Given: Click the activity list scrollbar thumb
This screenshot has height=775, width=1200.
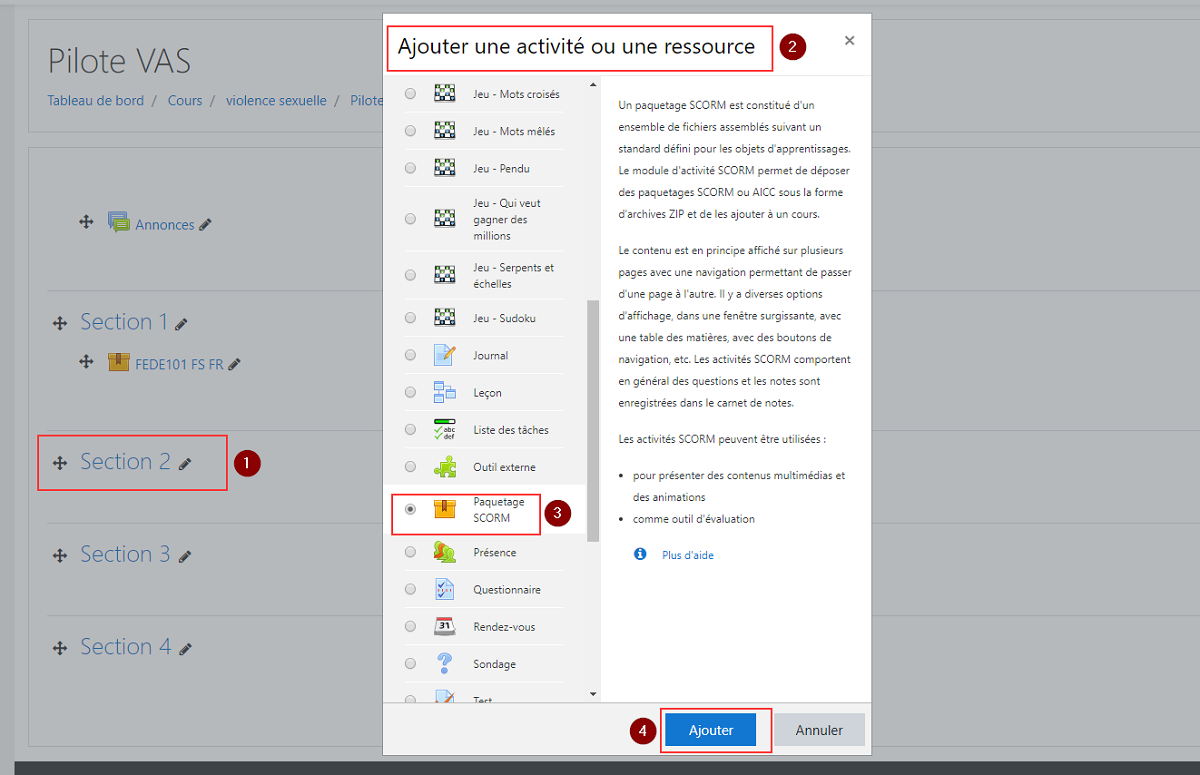Looking at the screenshot, I should pos(593,420).
